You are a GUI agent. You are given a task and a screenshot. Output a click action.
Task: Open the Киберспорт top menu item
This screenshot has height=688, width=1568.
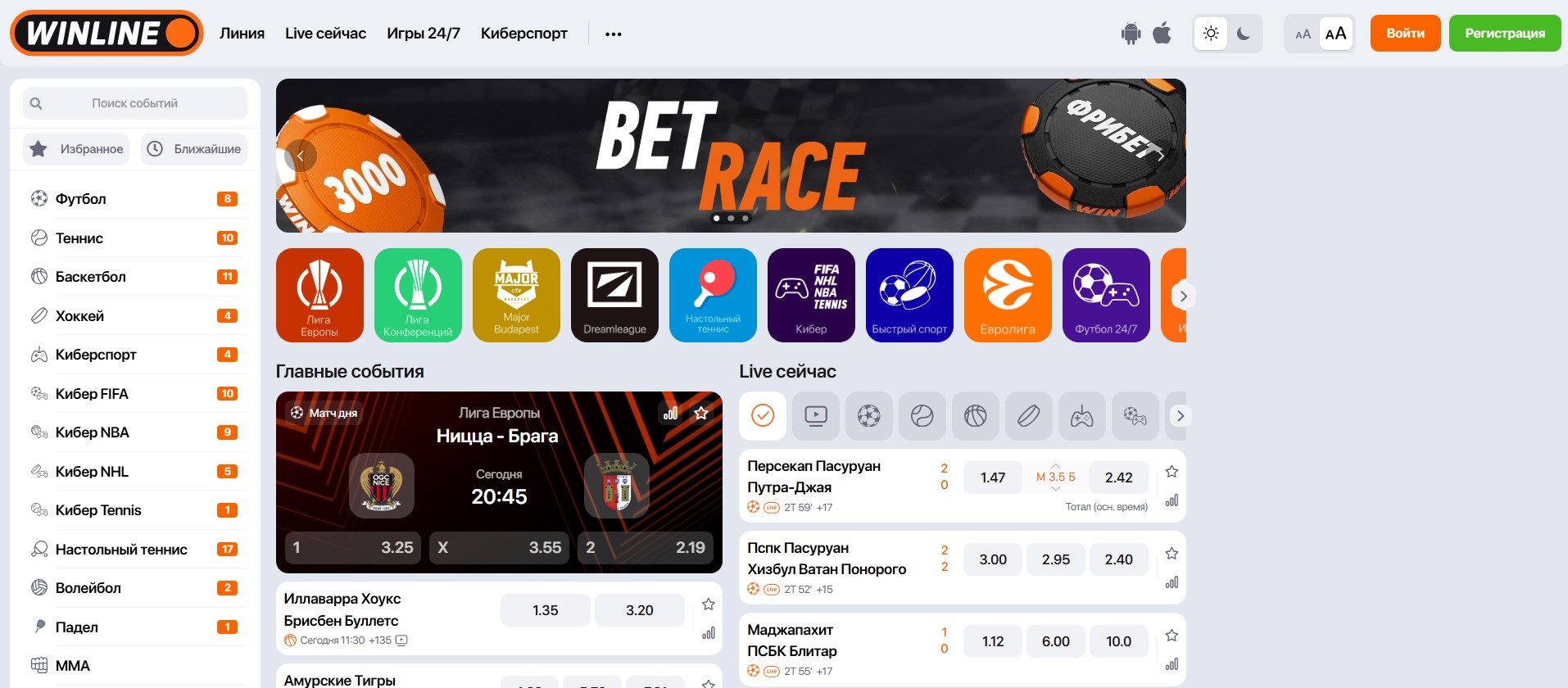click(524, 34)
